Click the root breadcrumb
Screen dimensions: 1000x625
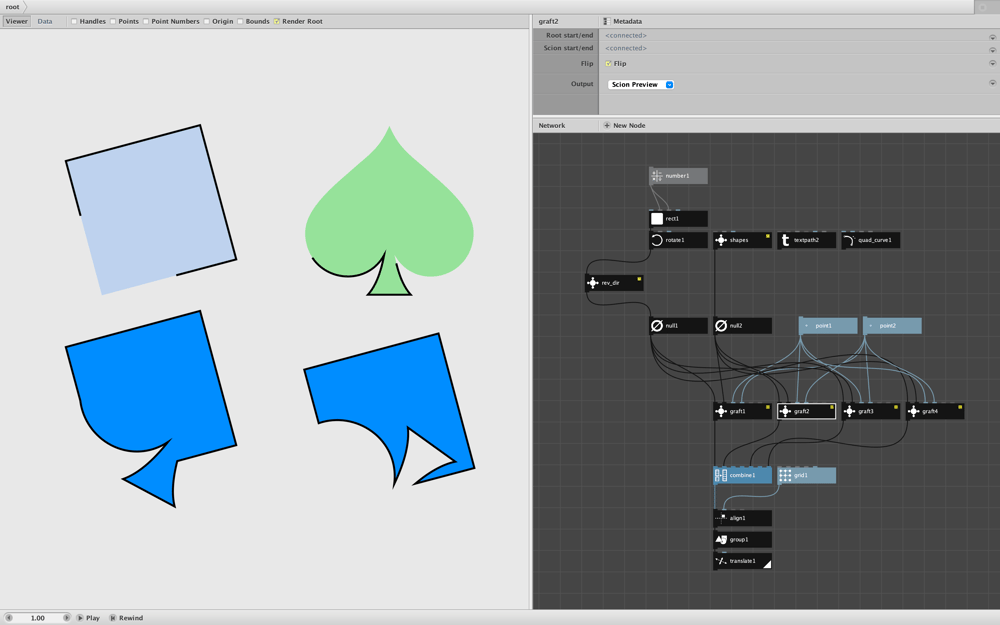13,7
